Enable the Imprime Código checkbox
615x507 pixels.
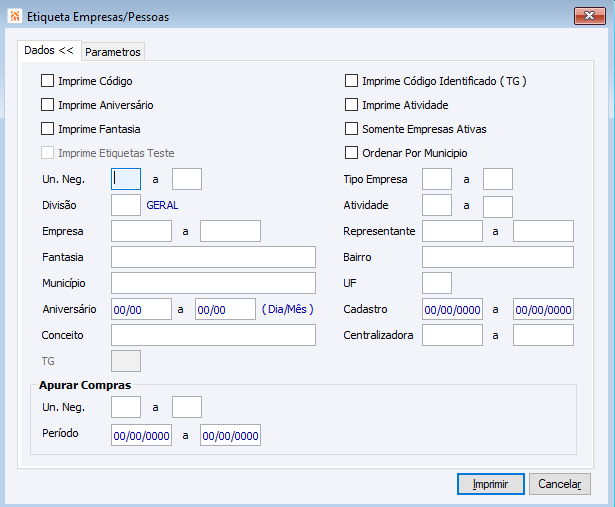(x=48, y=81)
